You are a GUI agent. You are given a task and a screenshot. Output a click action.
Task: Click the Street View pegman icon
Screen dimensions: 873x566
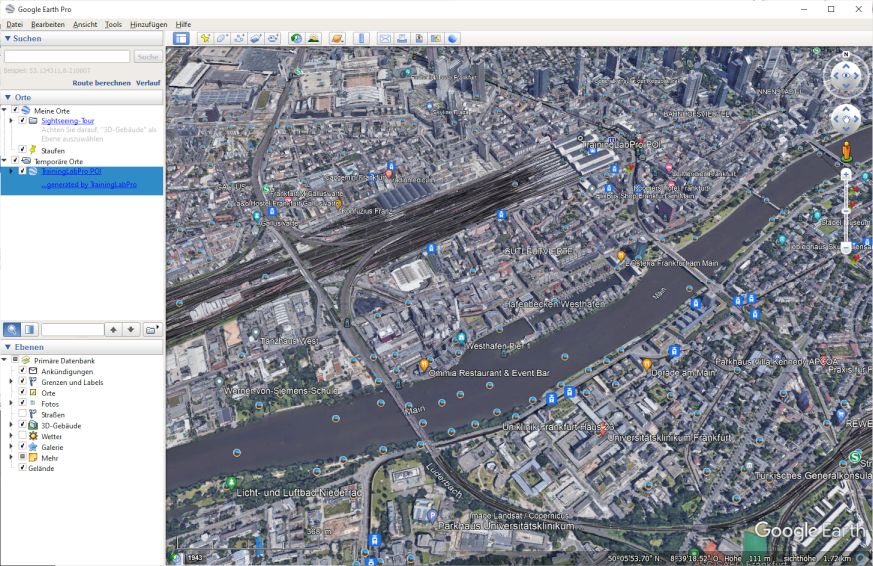coord(846,152)
